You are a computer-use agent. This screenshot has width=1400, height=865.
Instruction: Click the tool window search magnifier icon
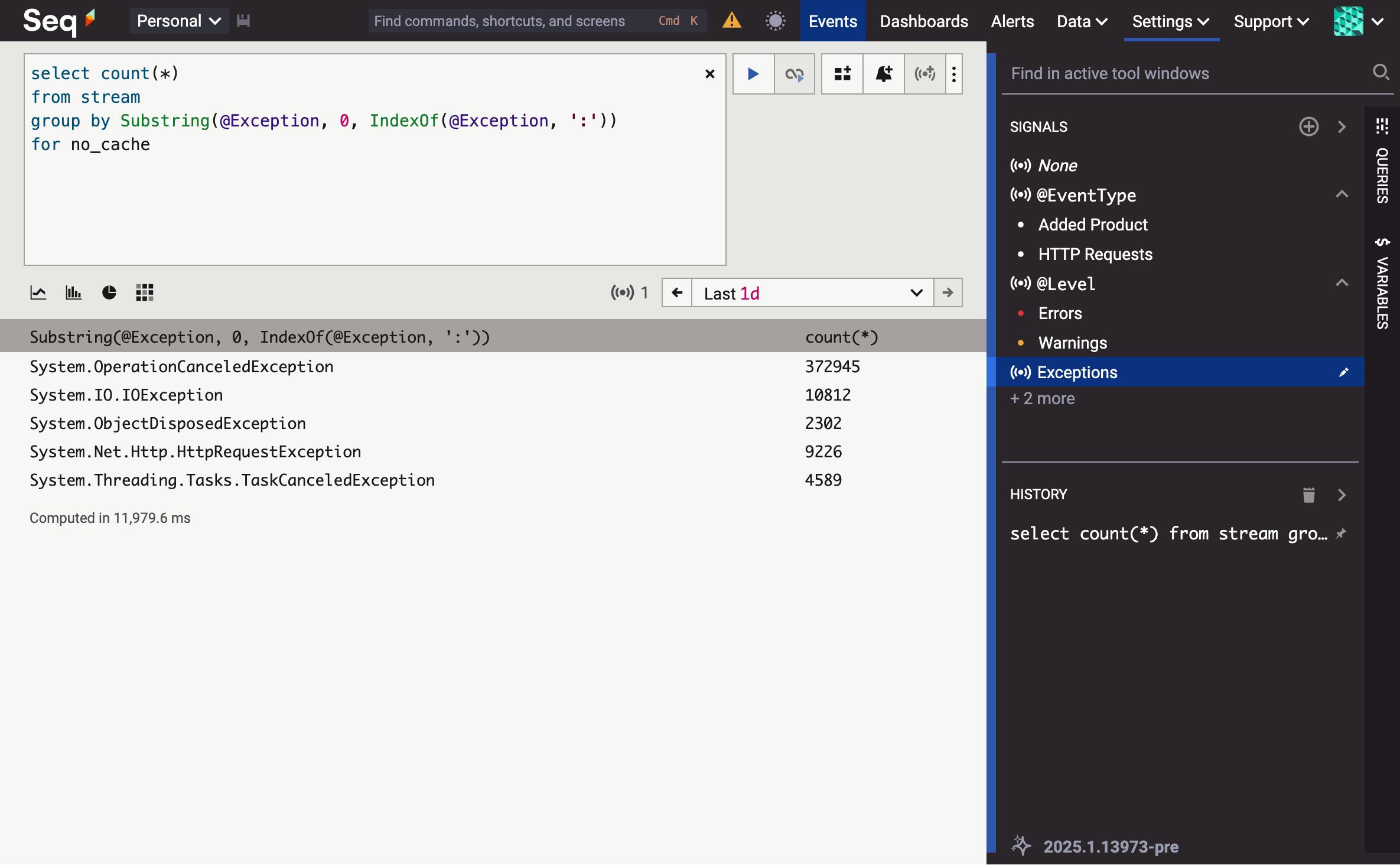click(x=1381, y=72)
